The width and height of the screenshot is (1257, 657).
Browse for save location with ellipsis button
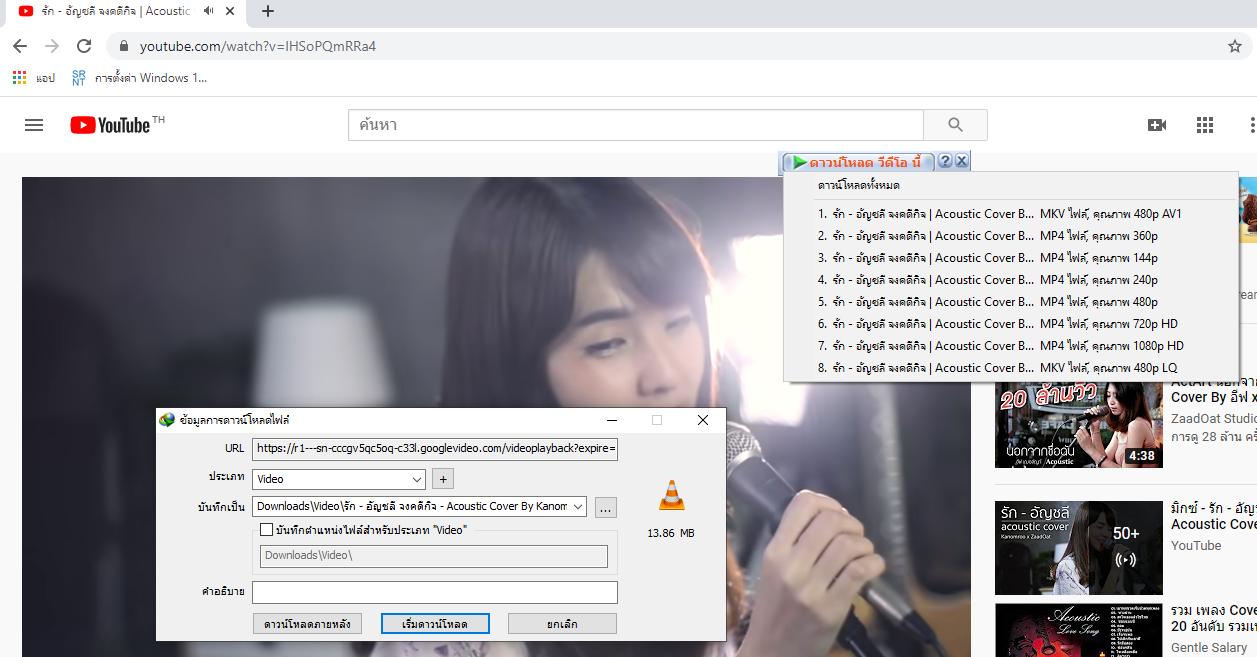click(x=605, y=508)
